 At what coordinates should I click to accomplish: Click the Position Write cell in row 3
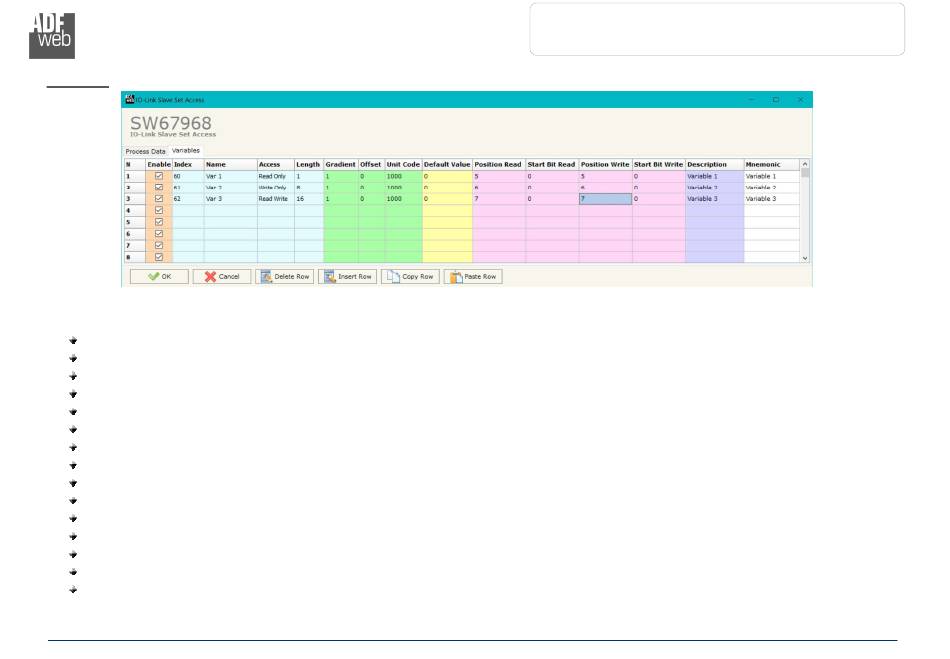605,199
